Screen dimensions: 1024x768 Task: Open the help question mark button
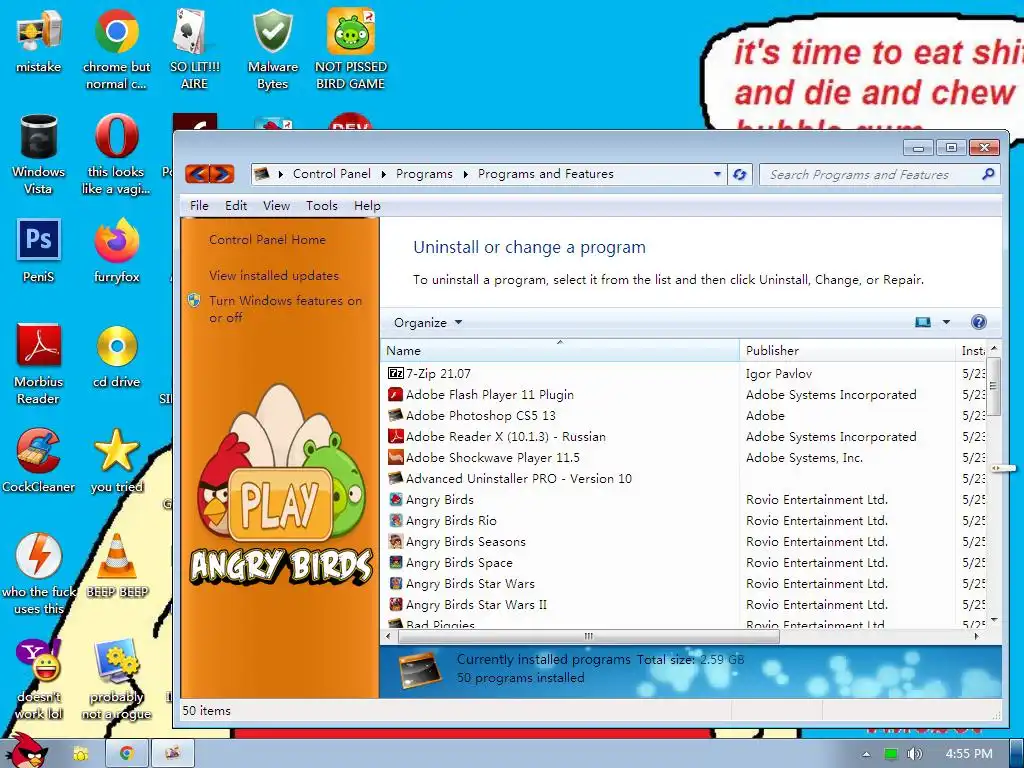(978, 322)
